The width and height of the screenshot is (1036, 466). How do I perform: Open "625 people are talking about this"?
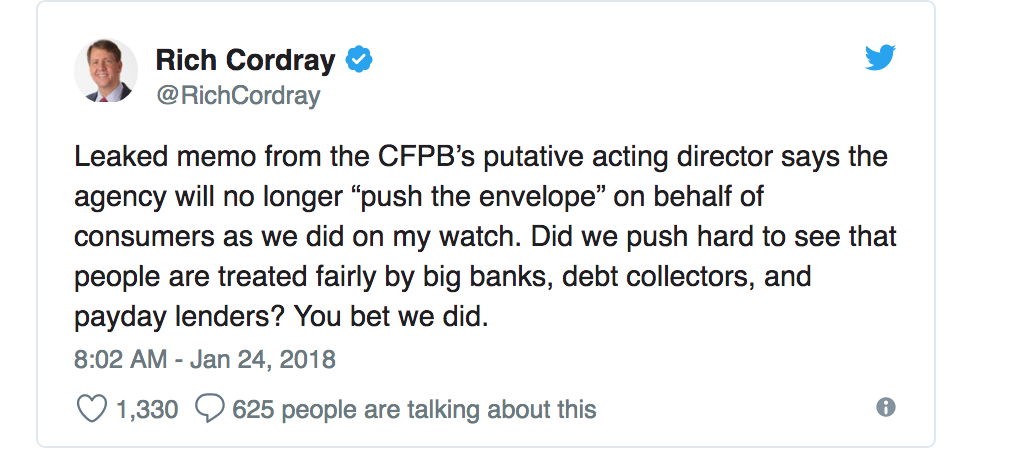coord(414,409)
